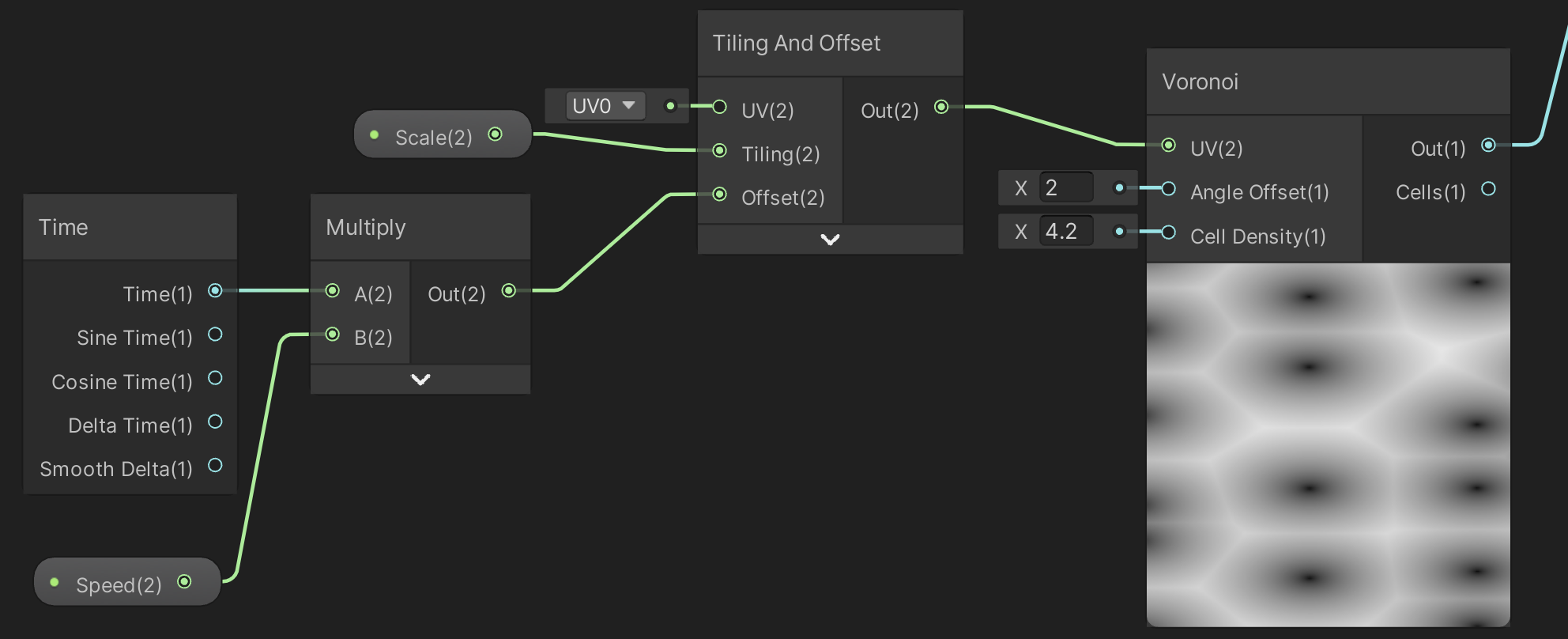The height and width of the screenshot is (639, 1568).
Task: Click the Voronoi Out(1) output port
Action: (1488, 145)
